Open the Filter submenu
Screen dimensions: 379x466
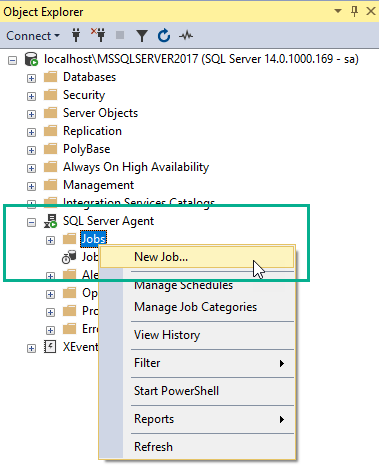197,363
